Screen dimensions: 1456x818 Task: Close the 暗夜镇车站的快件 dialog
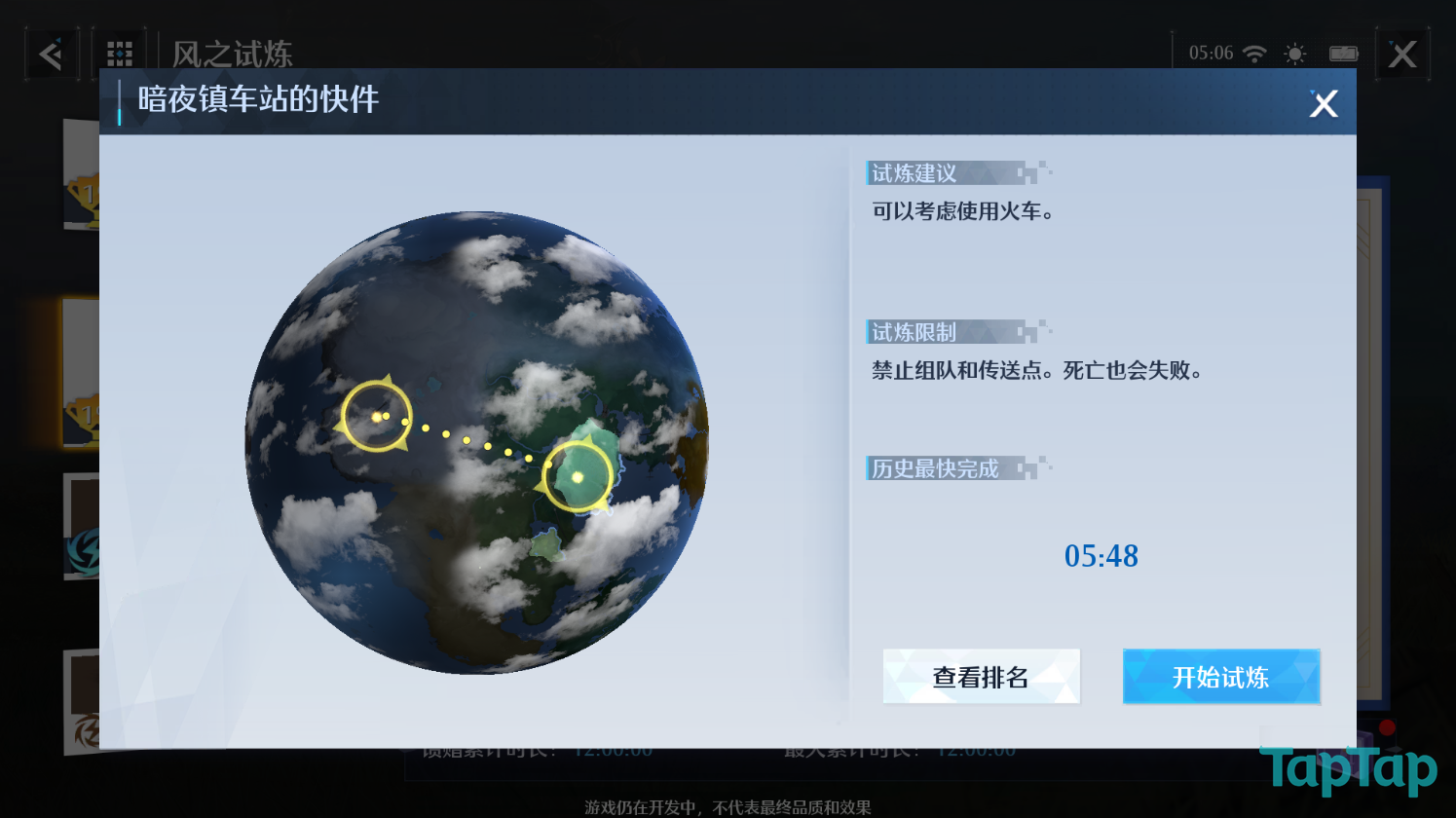point(1324,103)
